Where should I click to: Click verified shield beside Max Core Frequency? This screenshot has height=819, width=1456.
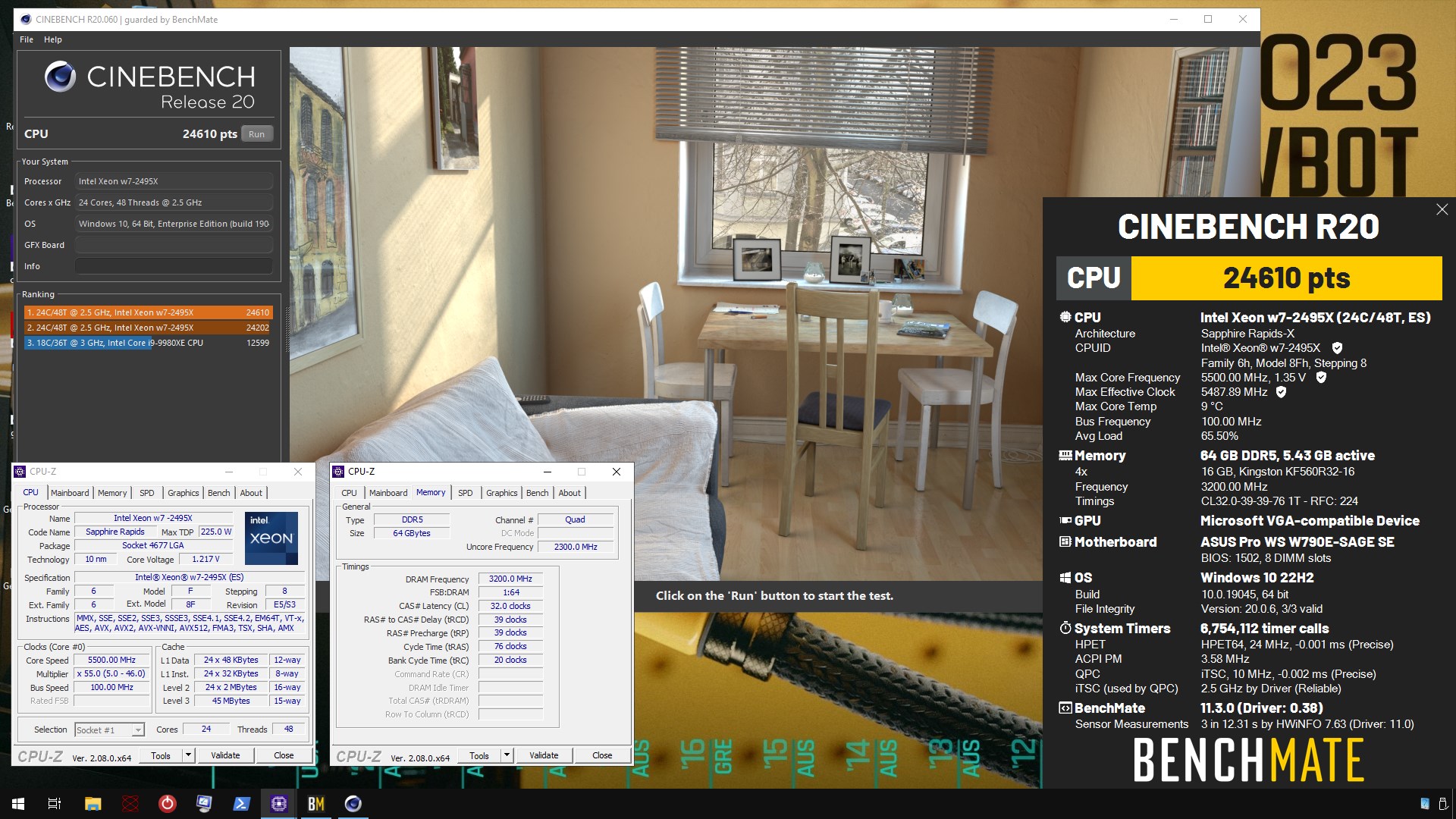coord(1321,378)
